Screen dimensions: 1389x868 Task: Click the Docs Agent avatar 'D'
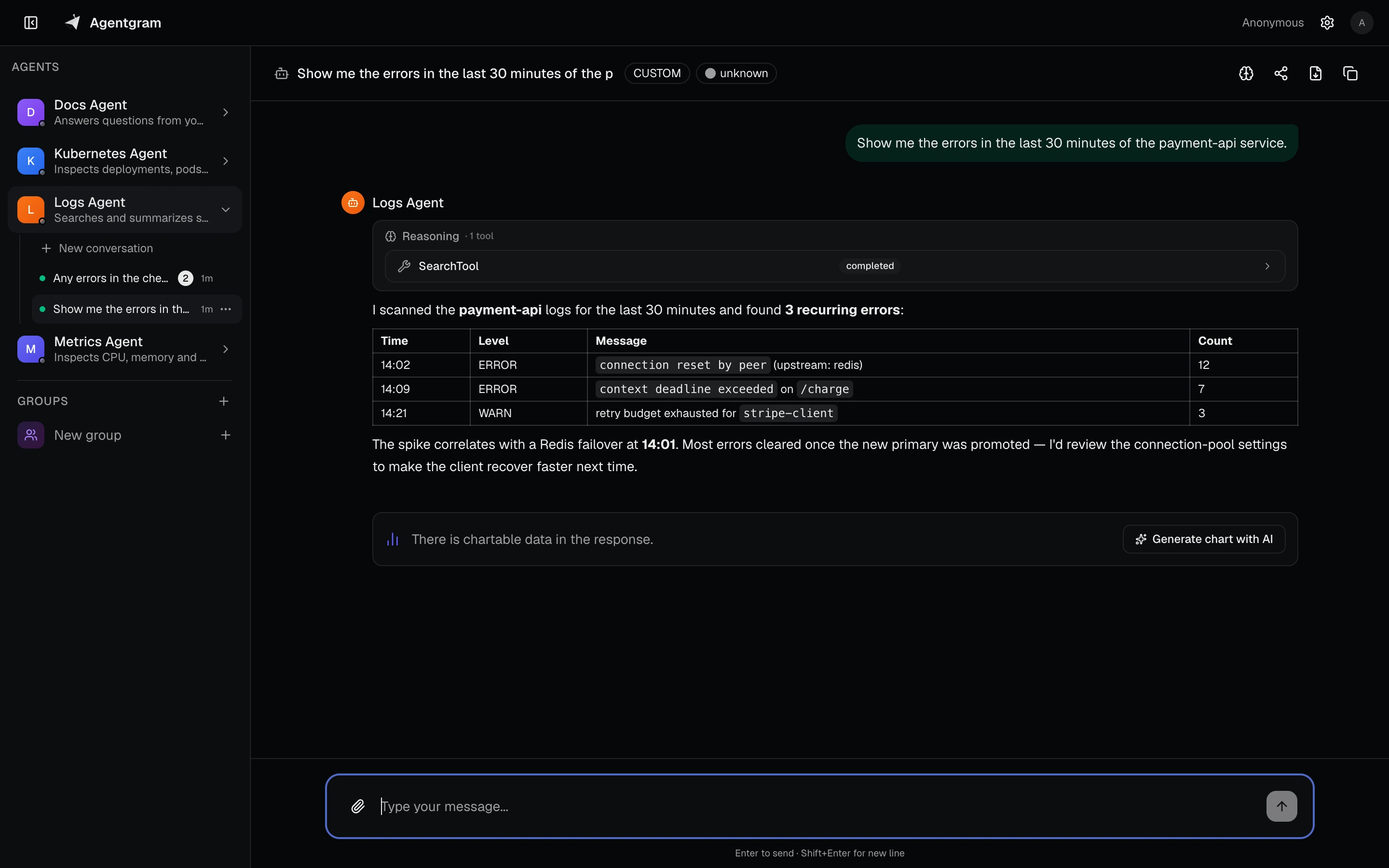point(31,112)
